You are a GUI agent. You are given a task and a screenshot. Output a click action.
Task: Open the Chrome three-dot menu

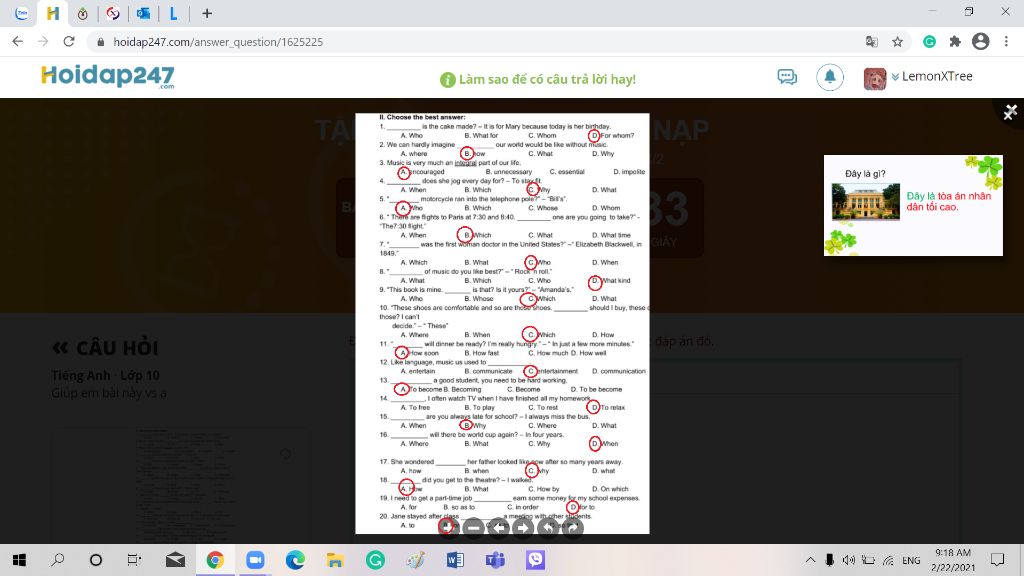click(1006, 42)
